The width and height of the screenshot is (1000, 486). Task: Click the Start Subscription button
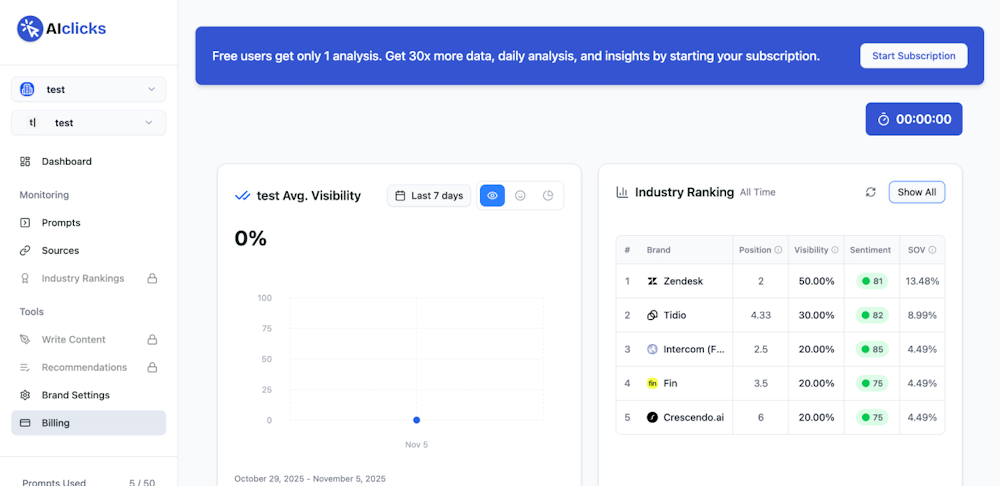pos(913,56)
